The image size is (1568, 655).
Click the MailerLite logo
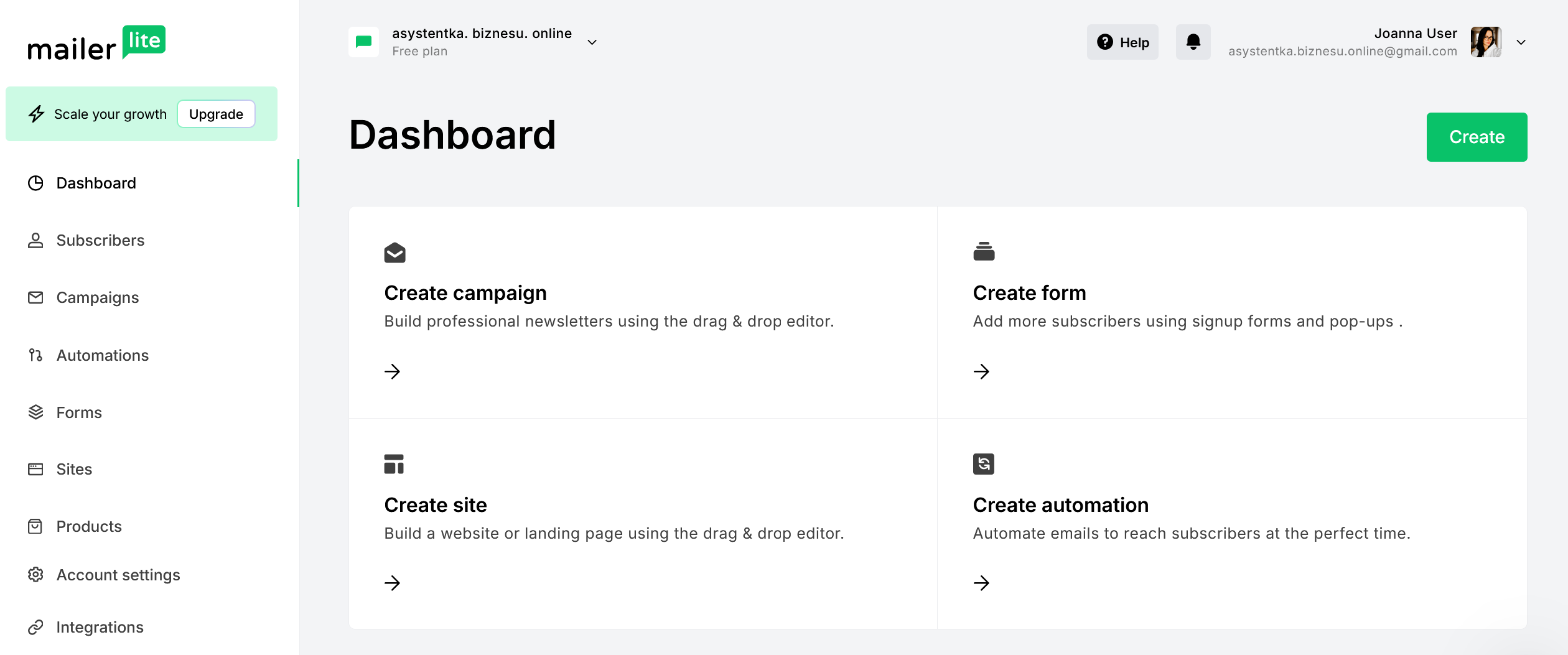[x=96, y=42]
